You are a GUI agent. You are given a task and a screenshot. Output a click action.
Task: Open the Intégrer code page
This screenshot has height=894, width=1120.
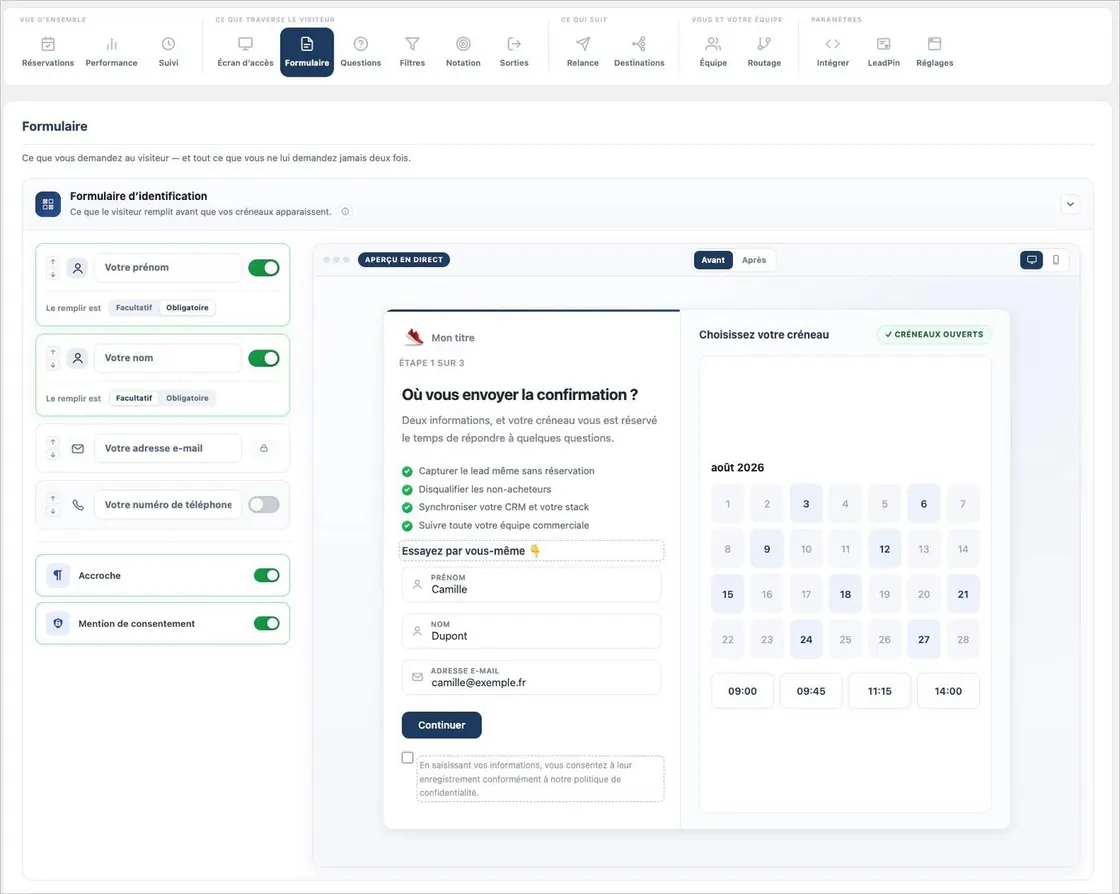(x=833, y=52)
